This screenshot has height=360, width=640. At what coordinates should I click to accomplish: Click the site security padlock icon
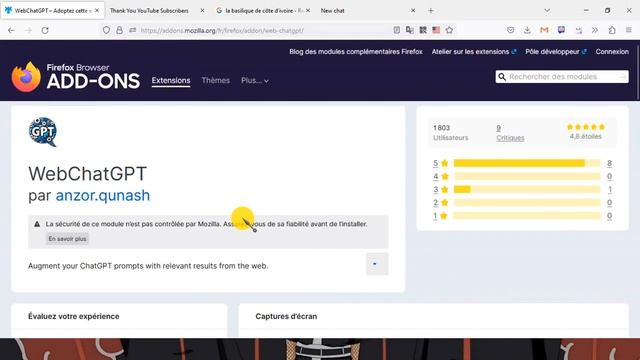click(119, 30)
